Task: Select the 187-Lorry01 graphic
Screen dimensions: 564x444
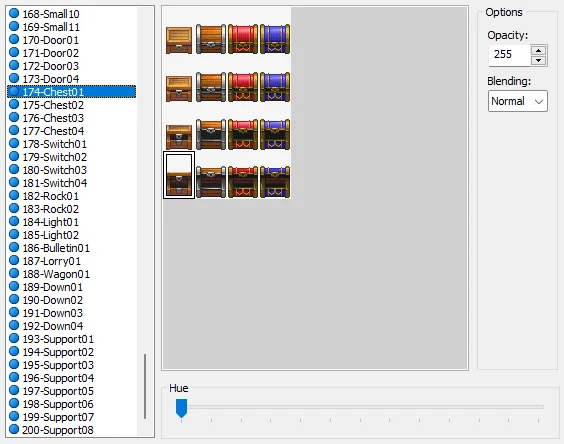Action: (72, 261)
